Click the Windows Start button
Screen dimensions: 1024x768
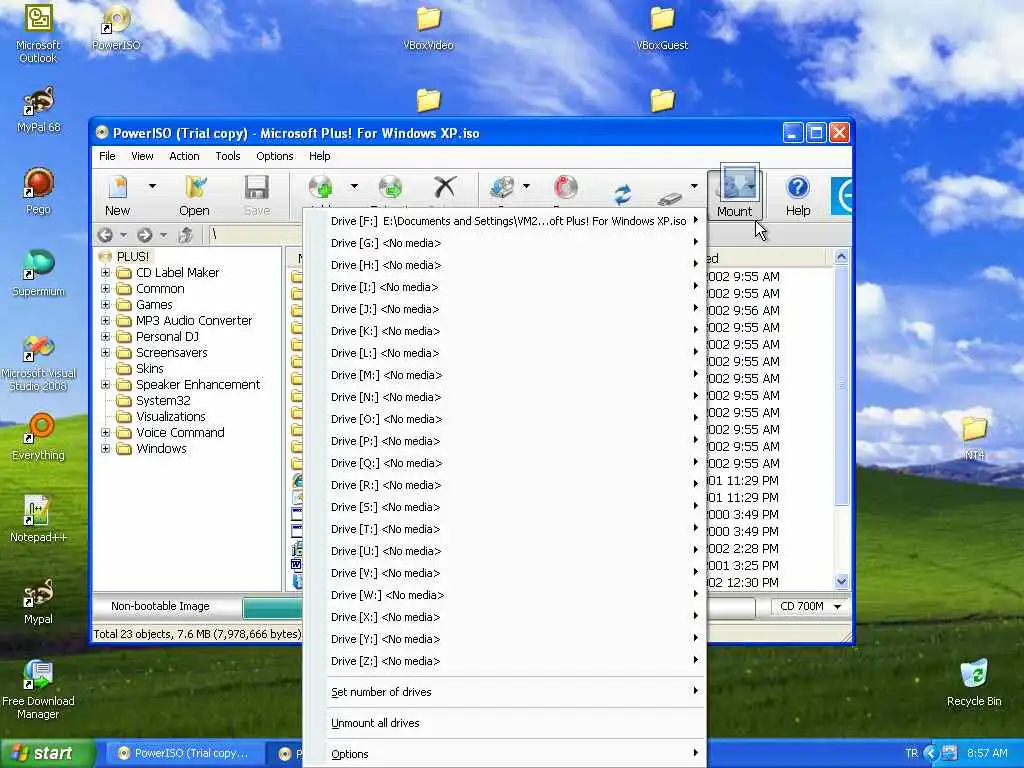(46, 754)
